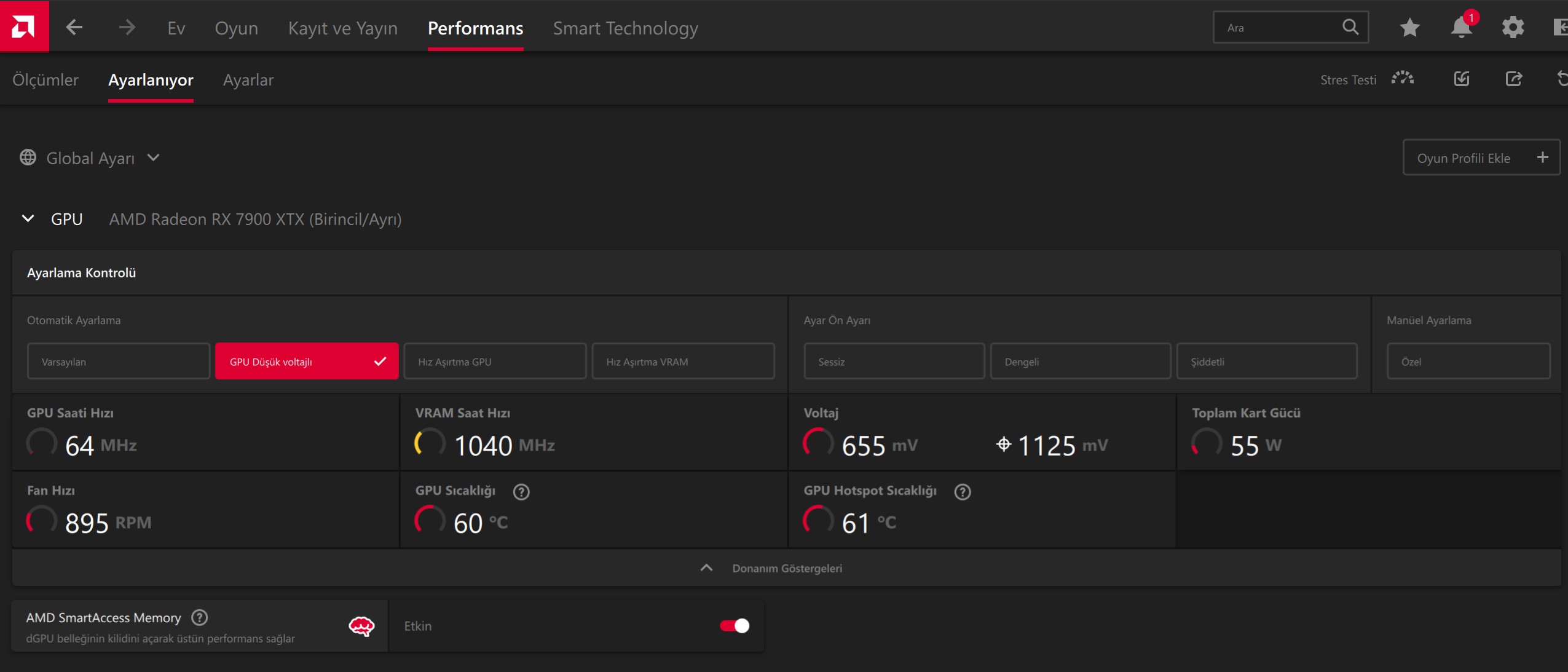Image resolution: width=1568 pixels, height=672 pixels.
Task: Collapse the Donanım Göstergeleri panel
Action: [x=786, y=567]
